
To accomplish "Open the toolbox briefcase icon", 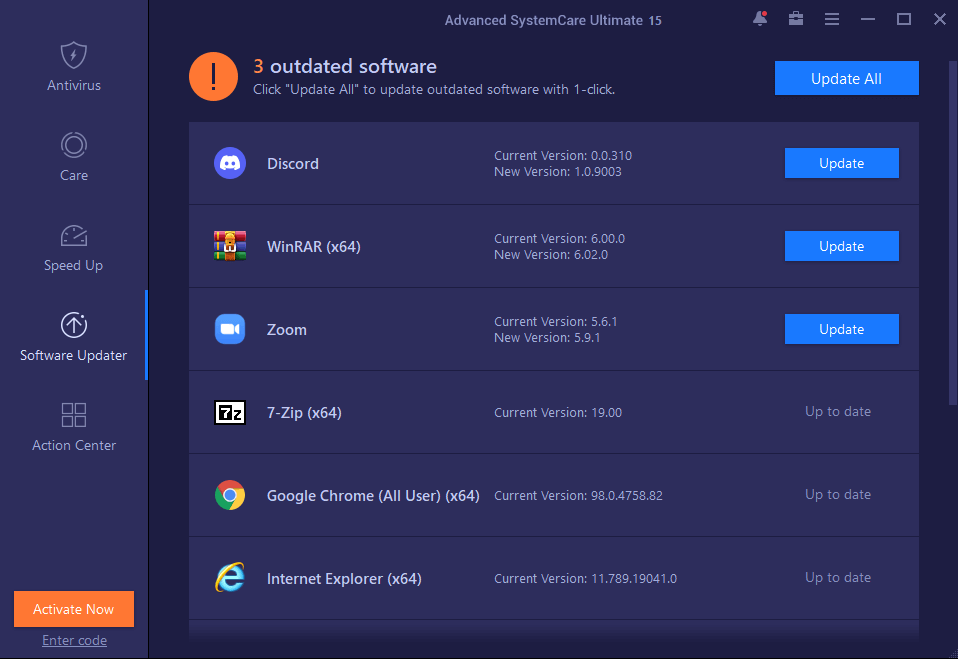I will pyautogui.click(x=795, y=19).
